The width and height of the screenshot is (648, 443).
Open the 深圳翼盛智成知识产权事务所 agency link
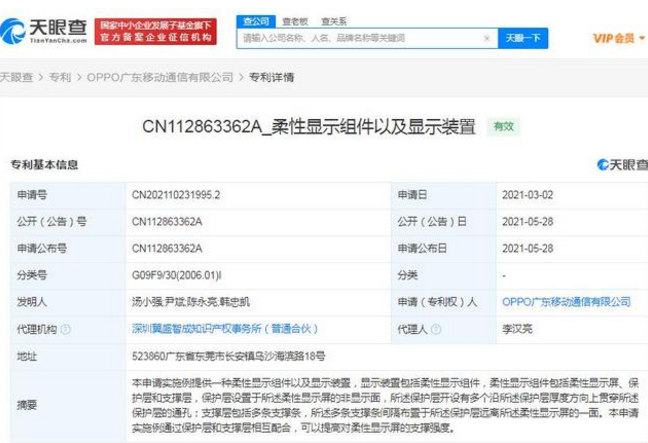(225, 329)
